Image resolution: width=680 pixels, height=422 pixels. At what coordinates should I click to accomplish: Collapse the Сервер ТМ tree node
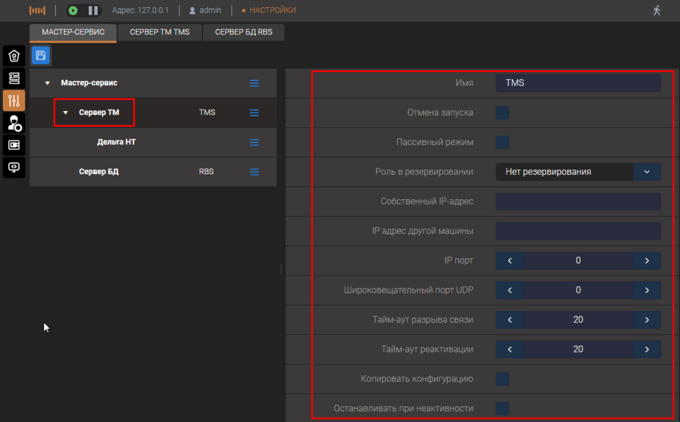point(66,113)
